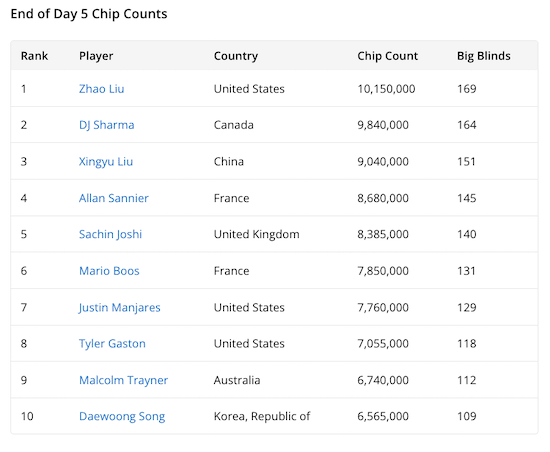
Task: Click the Chip Count column header
Action: tap(388, 56)
